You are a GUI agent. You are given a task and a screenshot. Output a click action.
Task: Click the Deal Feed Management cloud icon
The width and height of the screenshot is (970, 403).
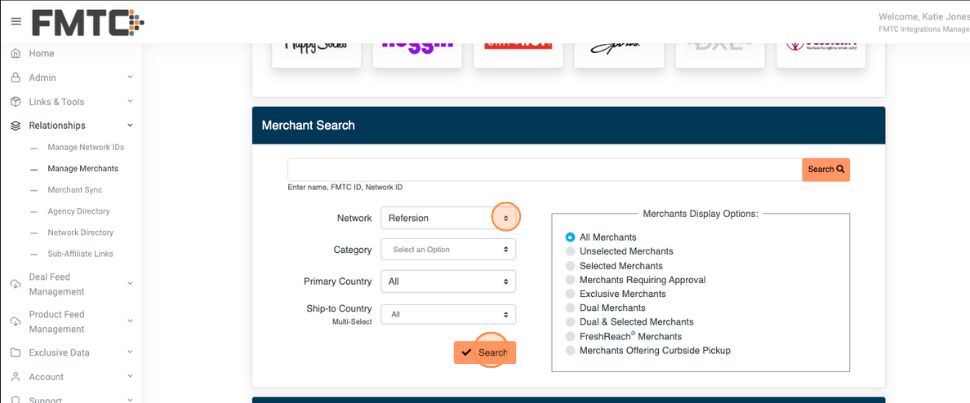pos(15,284)
